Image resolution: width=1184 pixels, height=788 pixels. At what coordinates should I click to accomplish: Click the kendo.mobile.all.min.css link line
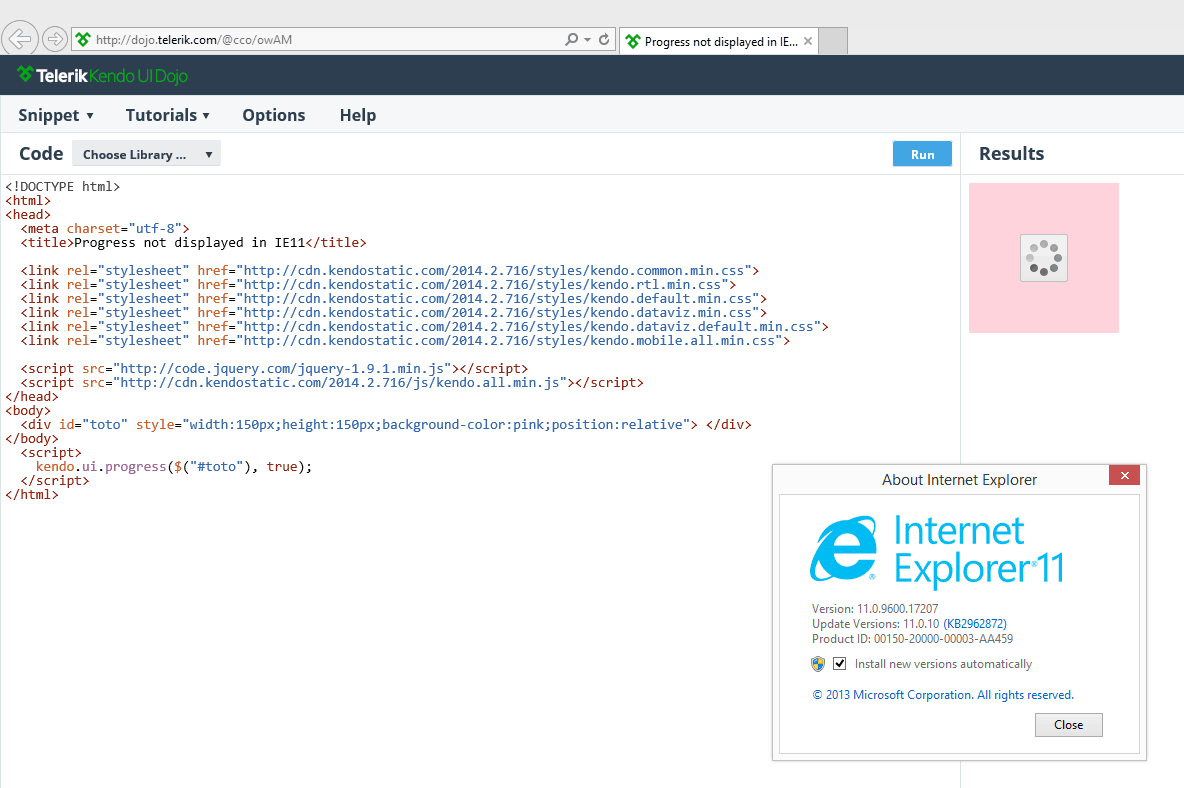[405, 340]
